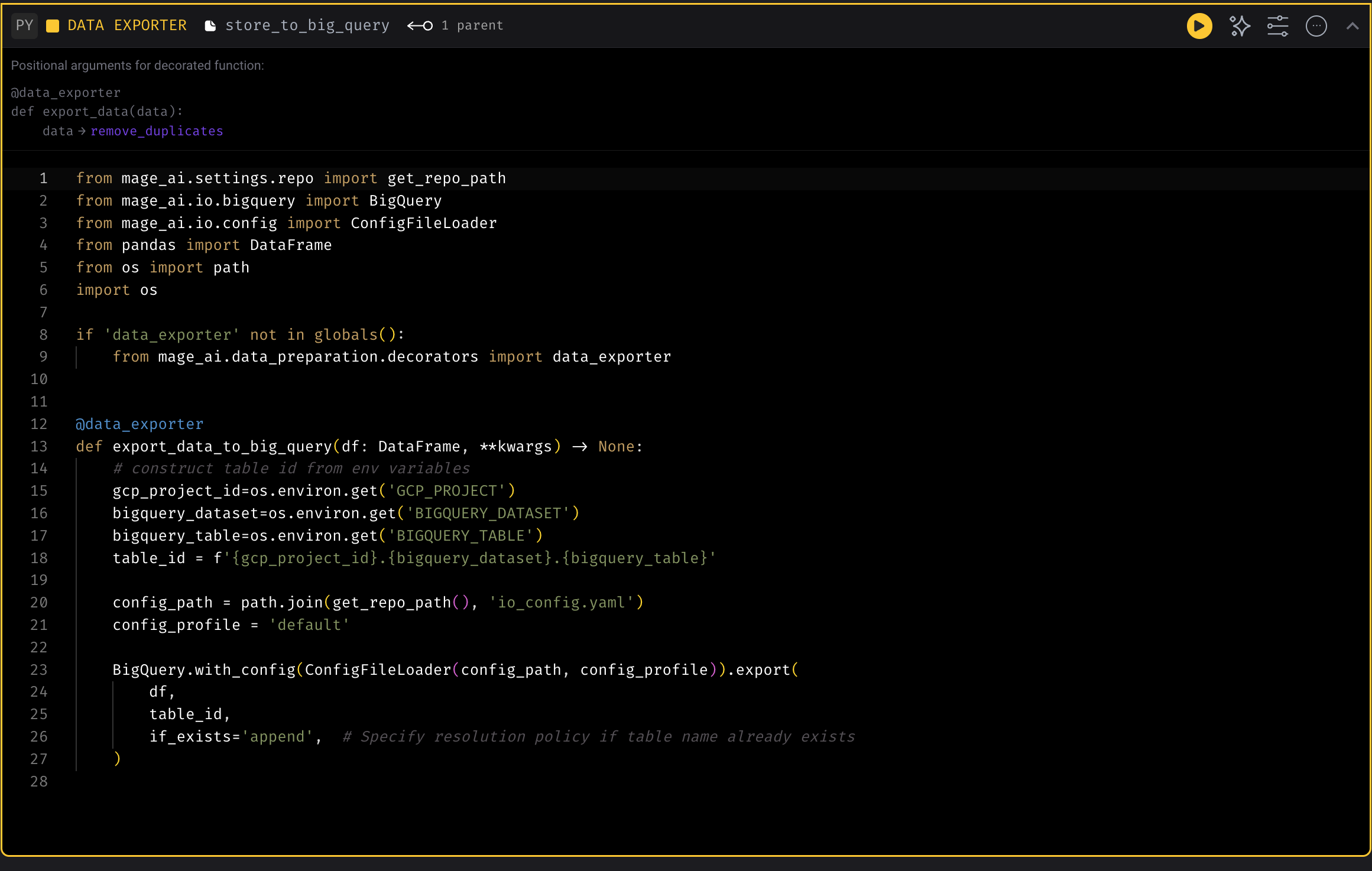Click 'def export_data(data):' header text
The image size is (1372, 871).
pos(97,112)
